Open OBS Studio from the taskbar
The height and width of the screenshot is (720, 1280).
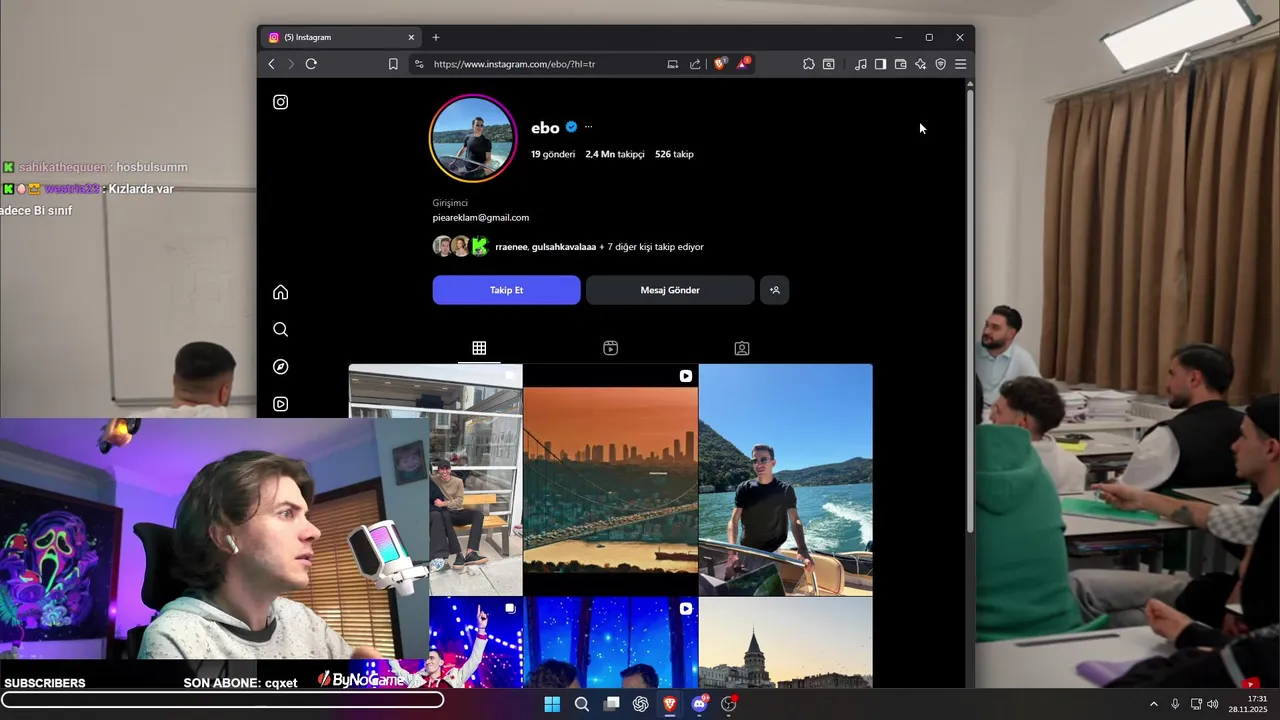[x=729, y=704]
